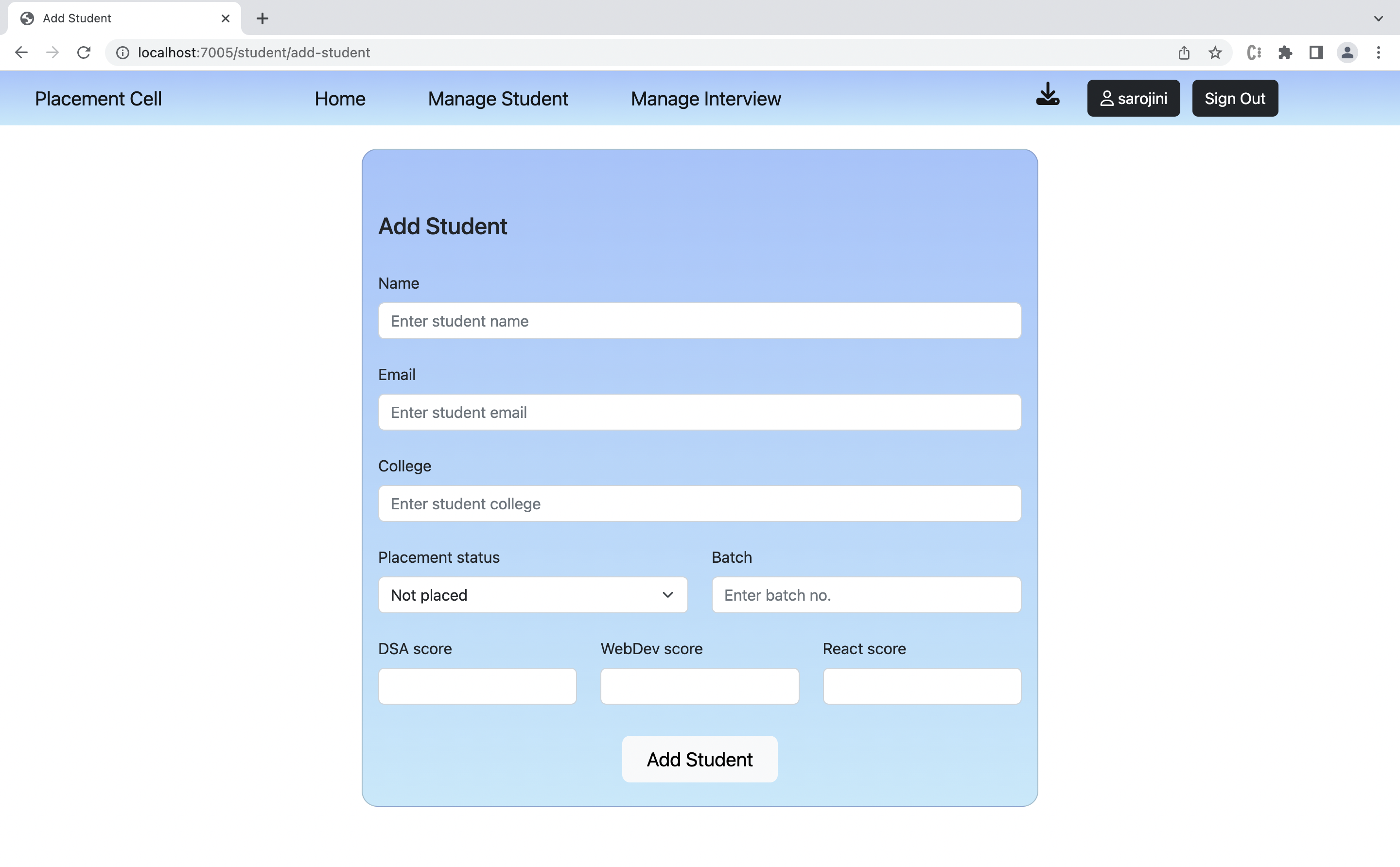Click the Sign Out button
The width and height of the screenshot is (1400, 867).
(1234, 98)
